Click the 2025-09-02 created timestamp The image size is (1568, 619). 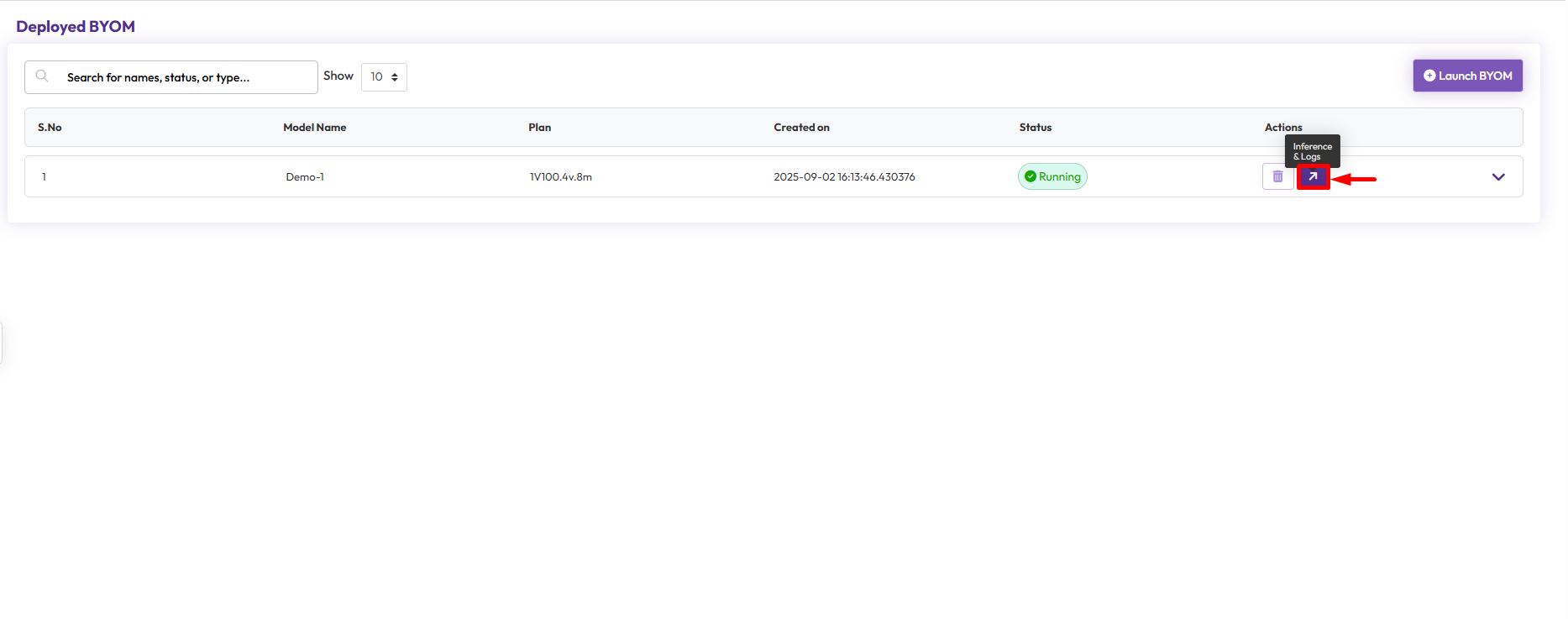click(844, 177)
